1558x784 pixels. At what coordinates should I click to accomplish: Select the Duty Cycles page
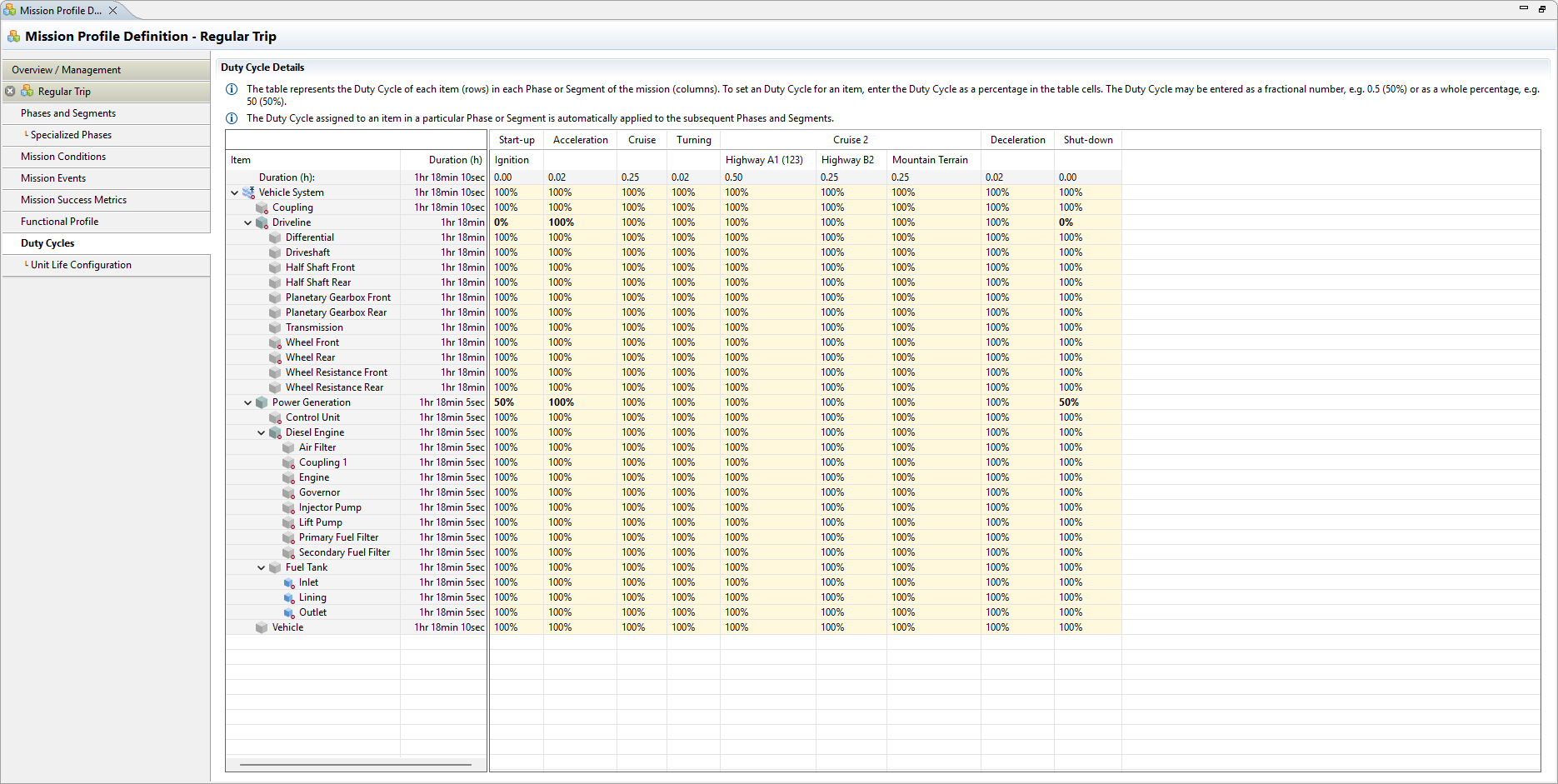[x=106, y=243]
